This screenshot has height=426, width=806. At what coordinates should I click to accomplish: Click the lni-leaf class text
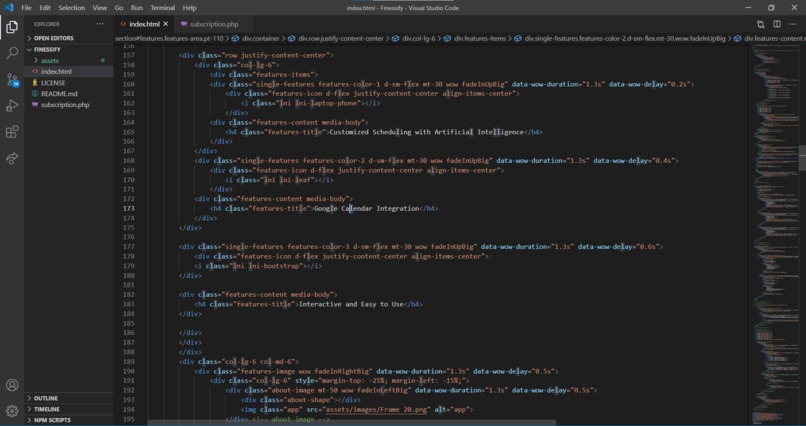pyautogui.click(x=297, y=180)
